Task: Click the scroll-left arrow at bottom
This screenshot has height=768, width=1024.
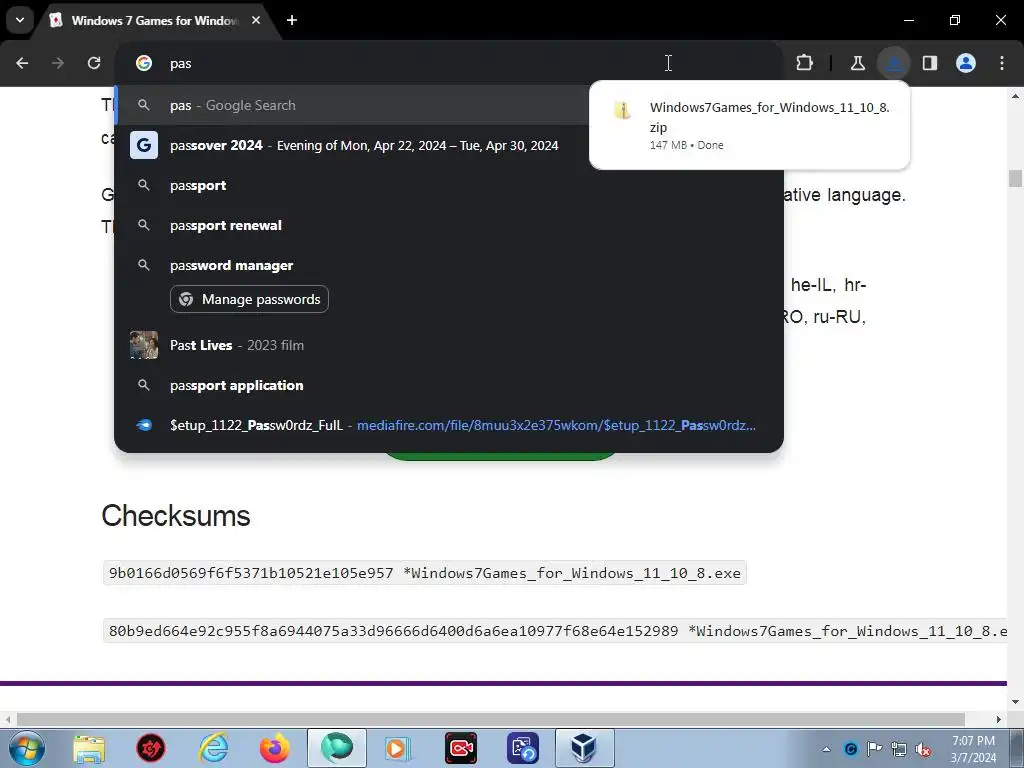Action: tap(7, 719)
